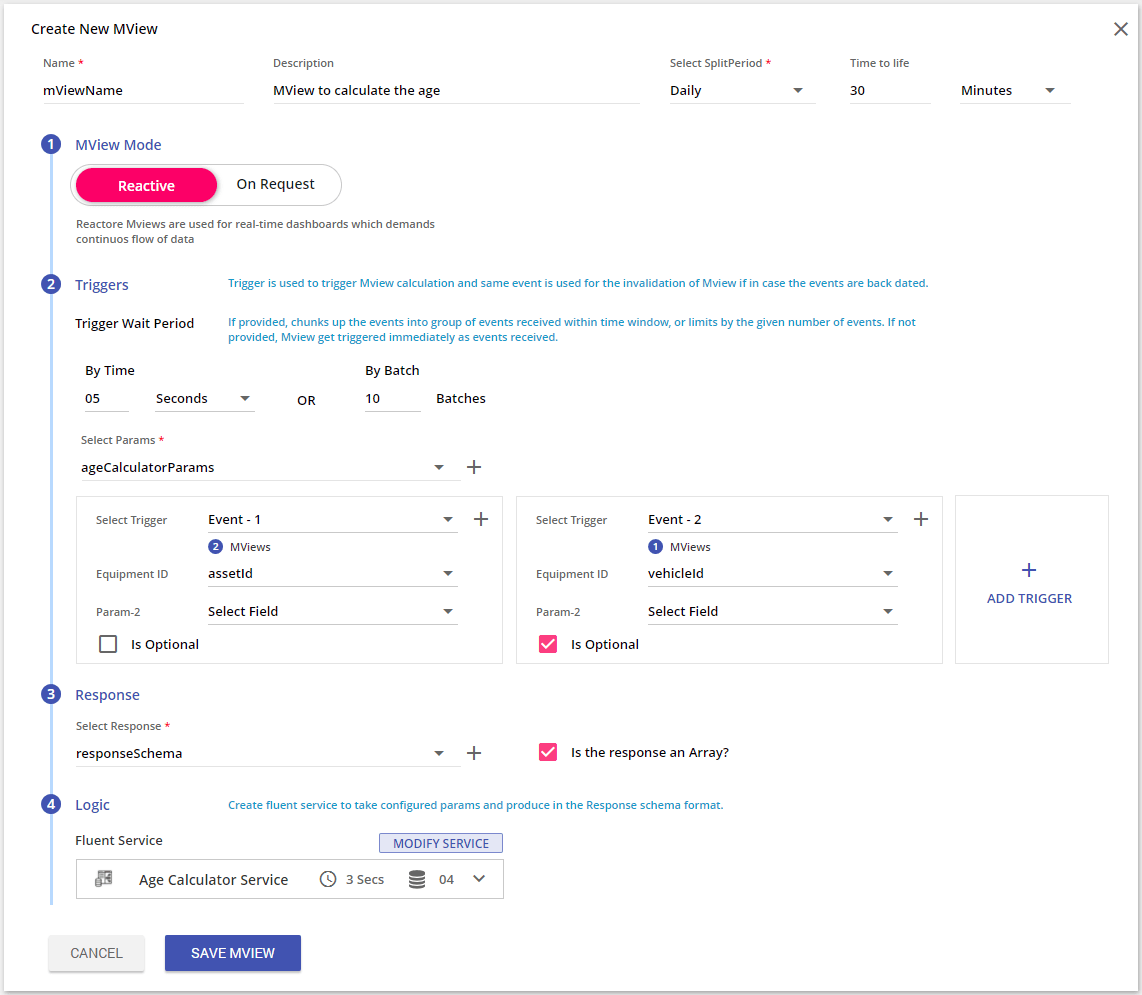Open the Equipment ID assetId dropdown
Viewport: 1142px width, 995px height.
(332, 574)
